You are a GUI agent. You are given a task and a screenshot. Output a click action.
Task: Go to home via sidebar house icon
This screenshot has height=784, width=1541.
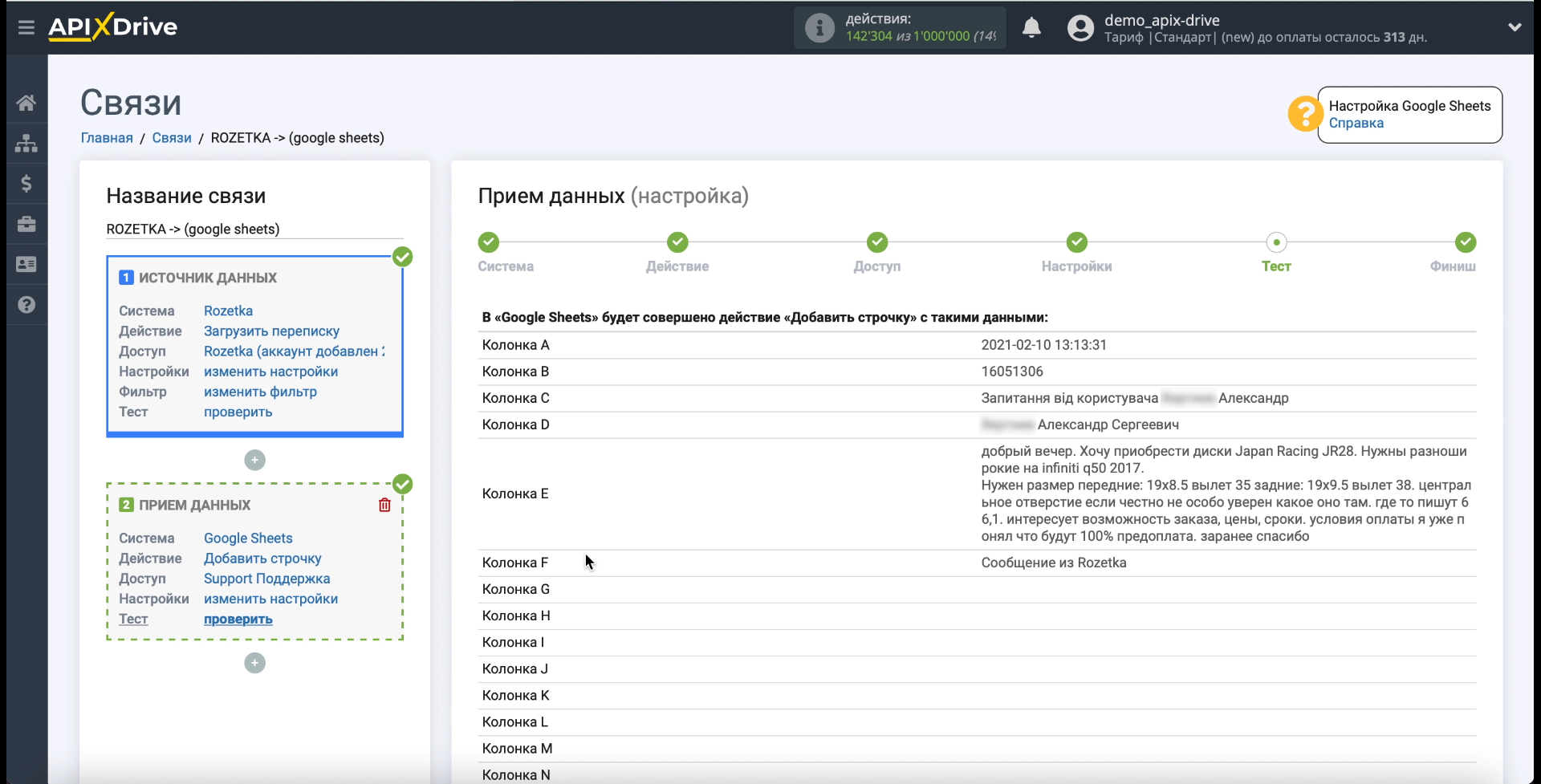coord(26,103)
